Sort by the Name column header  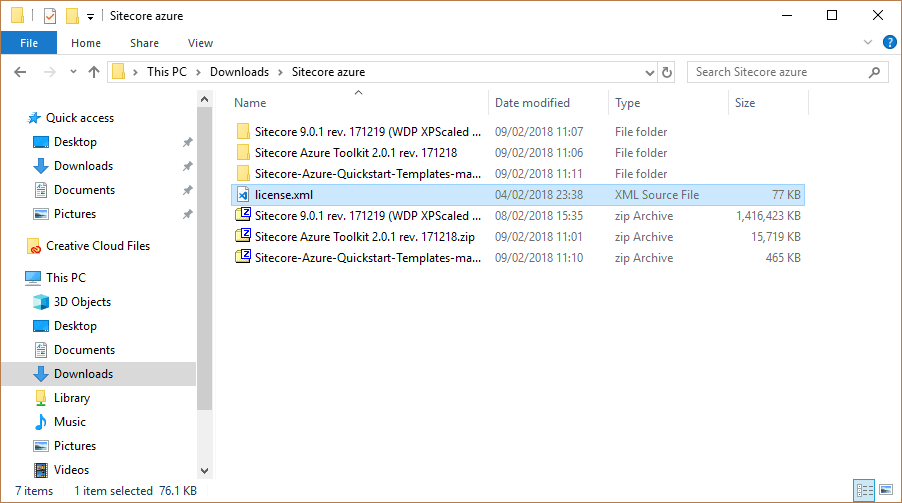click(250, 103)
